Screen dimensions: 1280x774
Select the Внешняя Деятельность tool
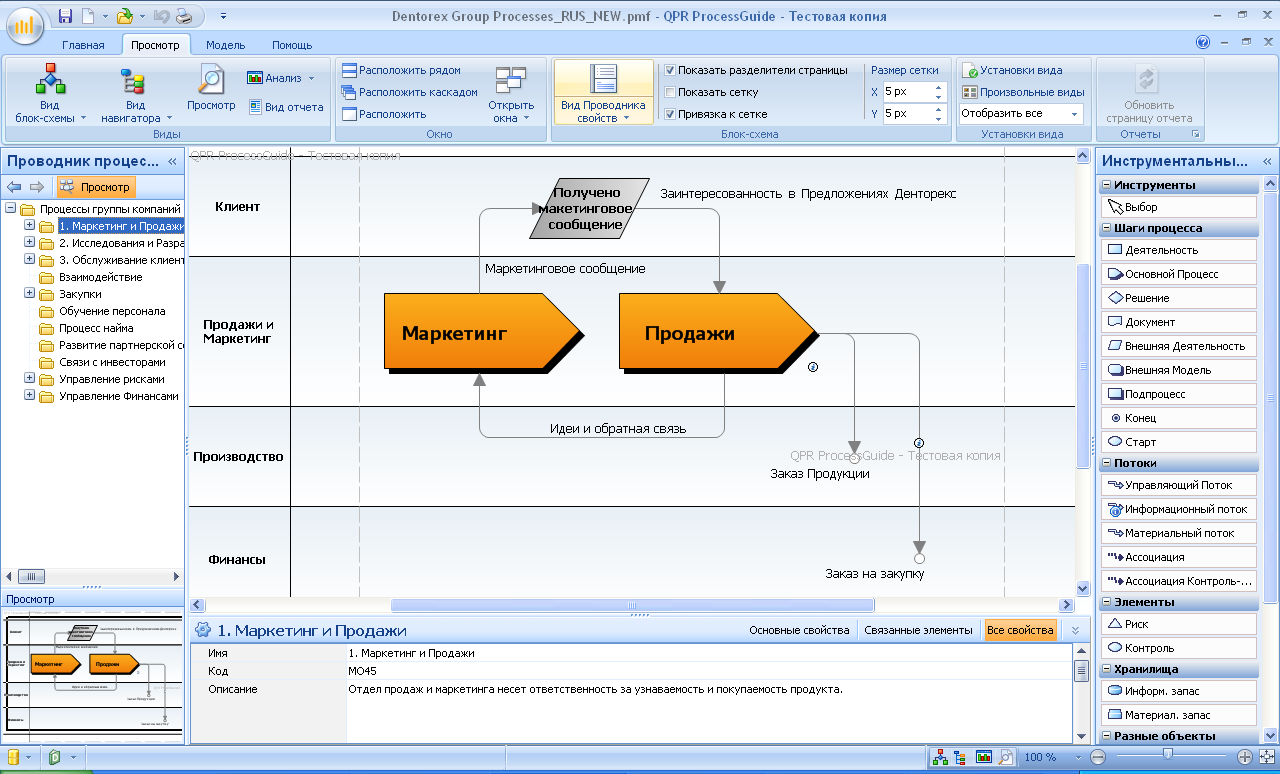coord(1179,346)
